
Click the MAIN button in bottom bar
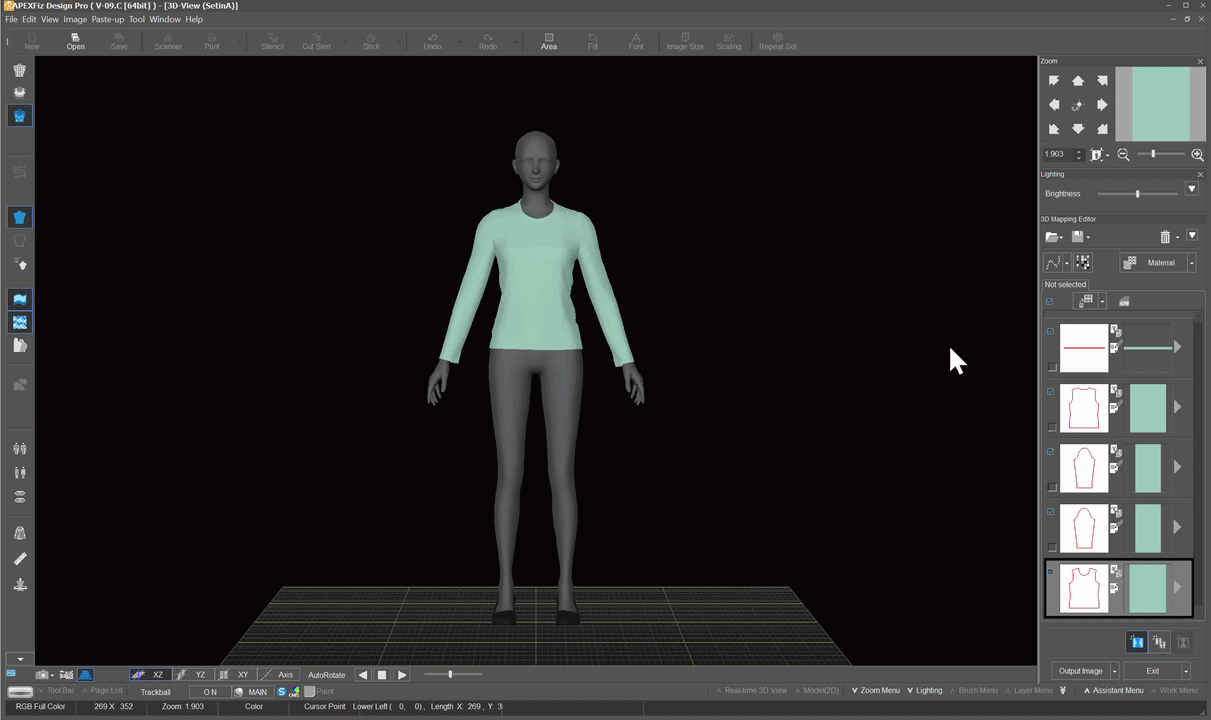coord(252,692)
